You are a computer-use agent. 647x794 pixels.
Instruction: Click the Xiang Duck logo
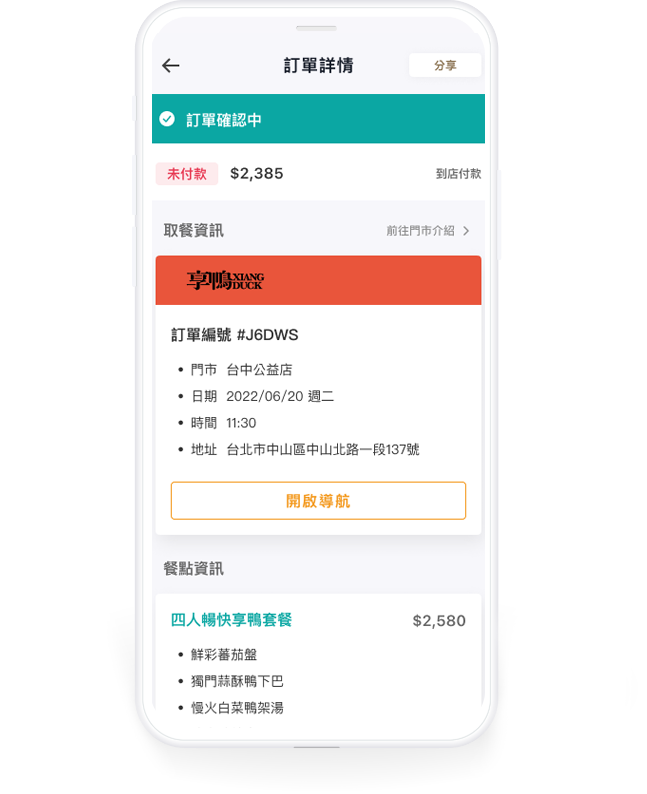[225, 281]
